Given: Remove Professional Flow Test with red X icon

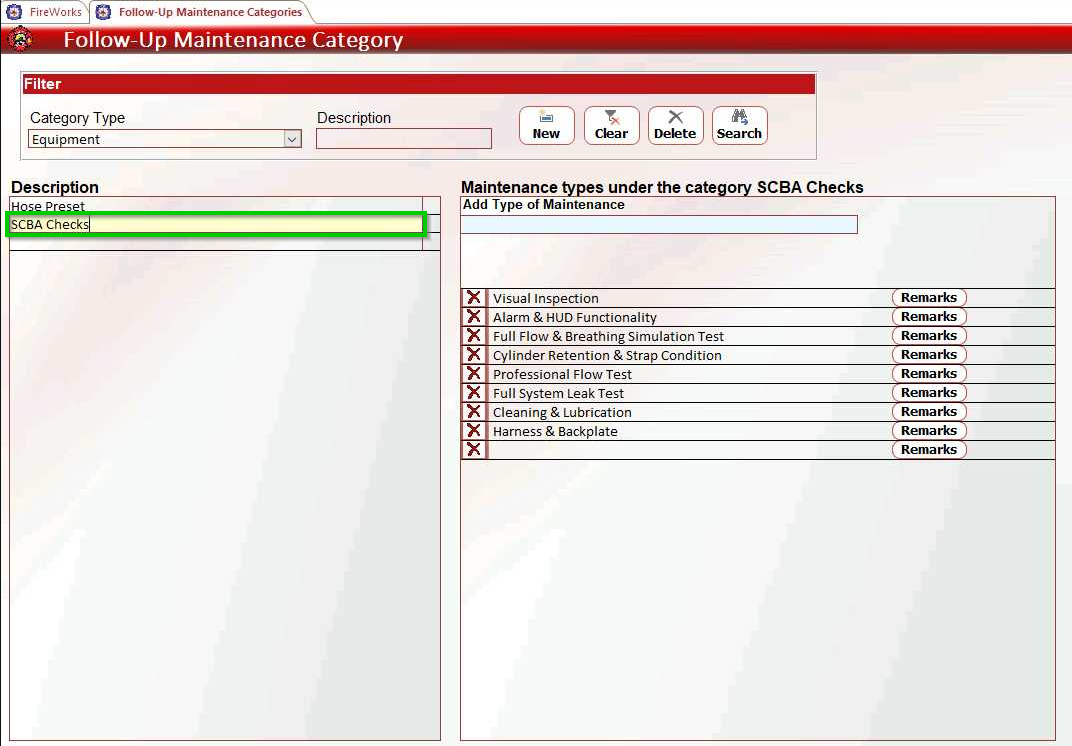Looking at the screenshot, I should [x=473, y=373].
